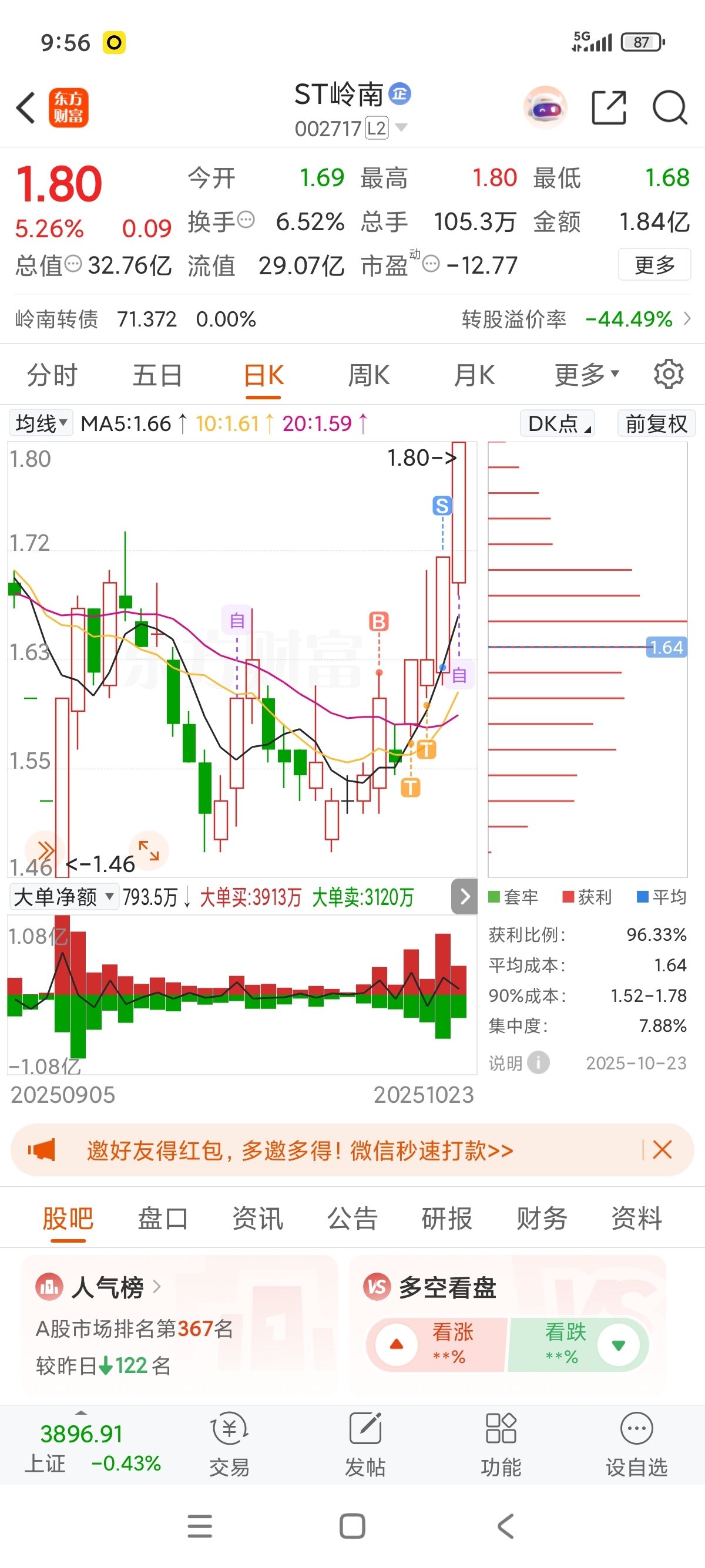Tap the double-arrow expand icon on chart

click(x=45, y=850)
